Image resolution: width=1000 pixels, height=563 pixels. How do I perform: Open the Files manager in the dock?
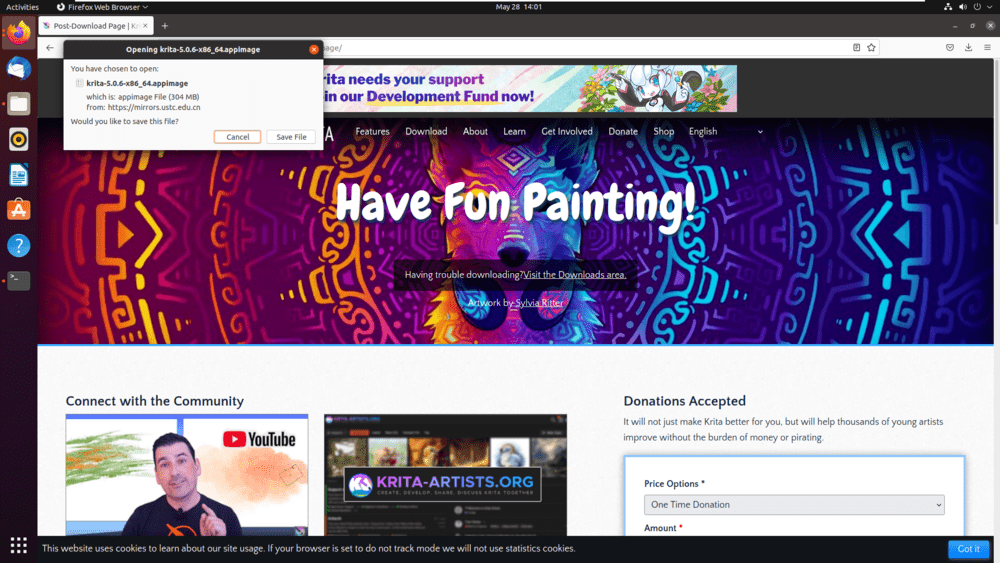[18, 103]
